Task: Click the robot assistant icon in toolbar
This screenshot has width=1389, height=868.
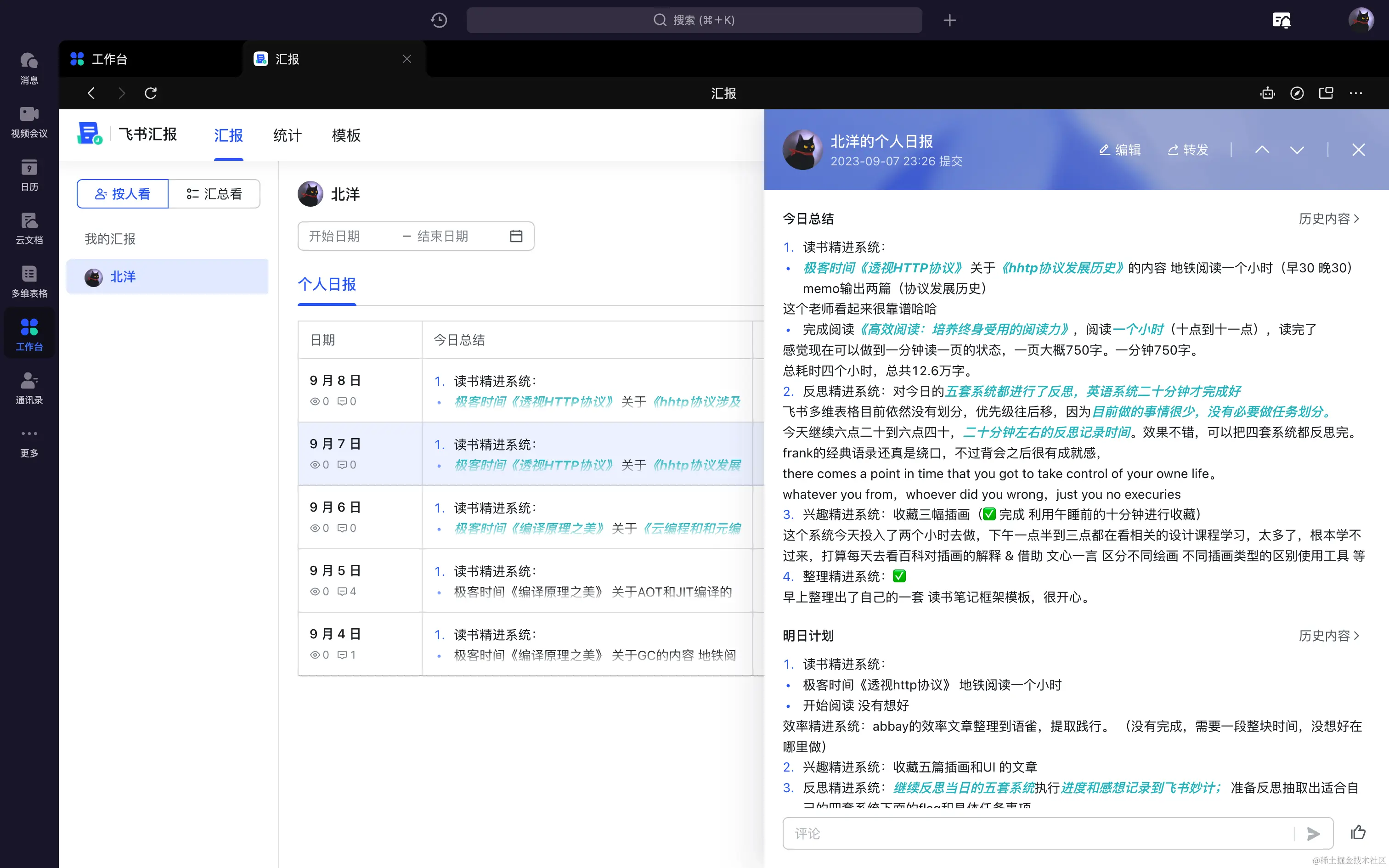Action: pyautogui.click(x=1267, y=93)
